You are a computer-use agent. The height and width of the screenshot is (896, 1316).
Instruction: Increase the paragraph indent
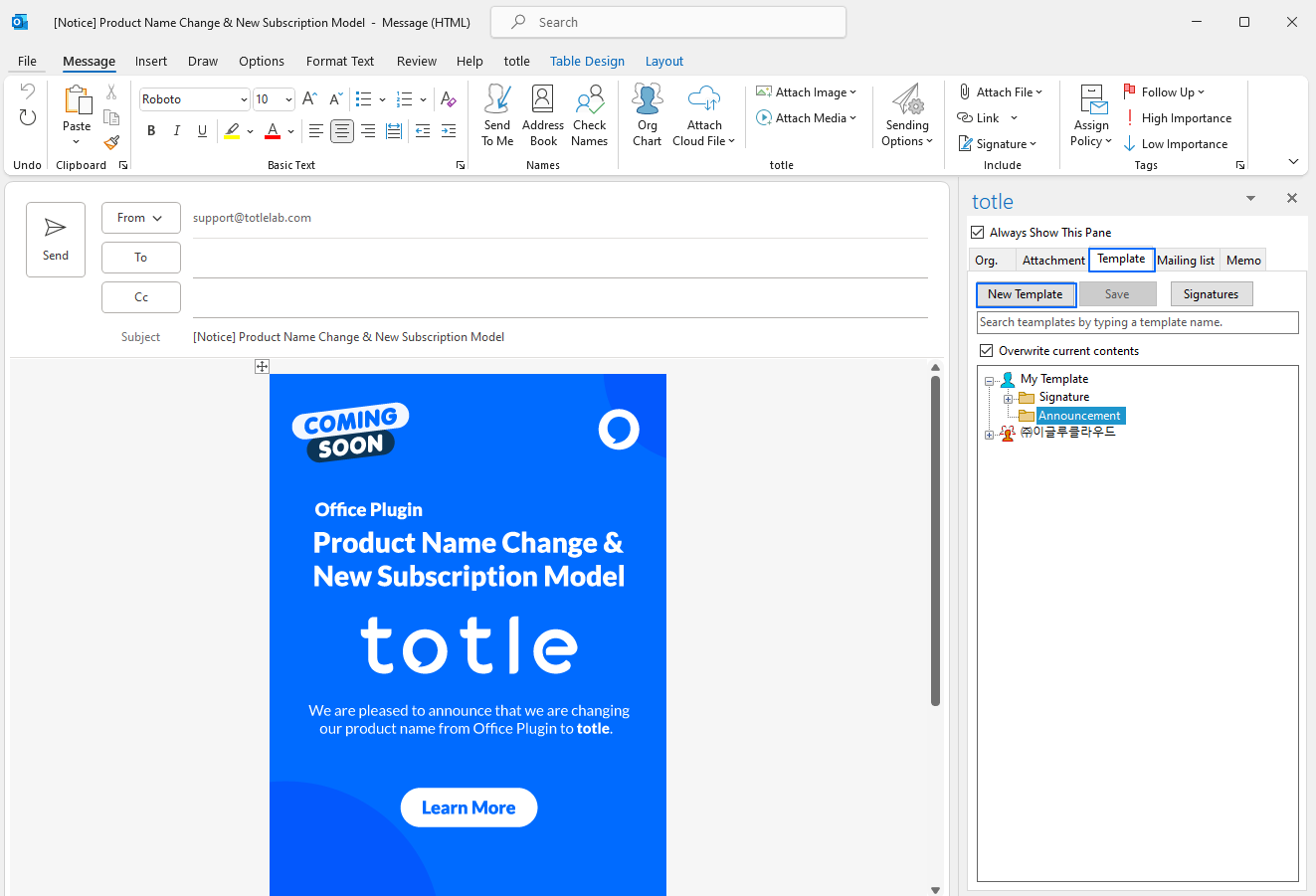[x=449, y=130]
